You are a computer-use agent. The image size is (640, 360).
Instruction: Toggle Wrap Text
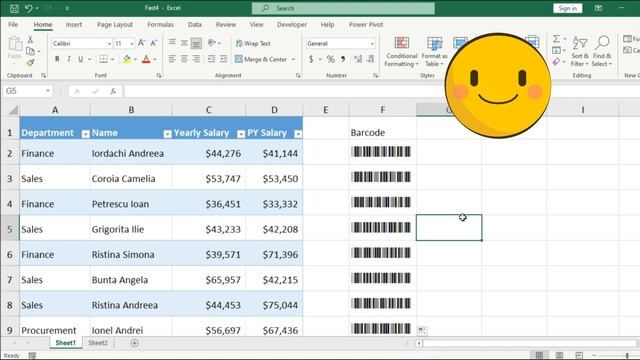coord(253,43)
